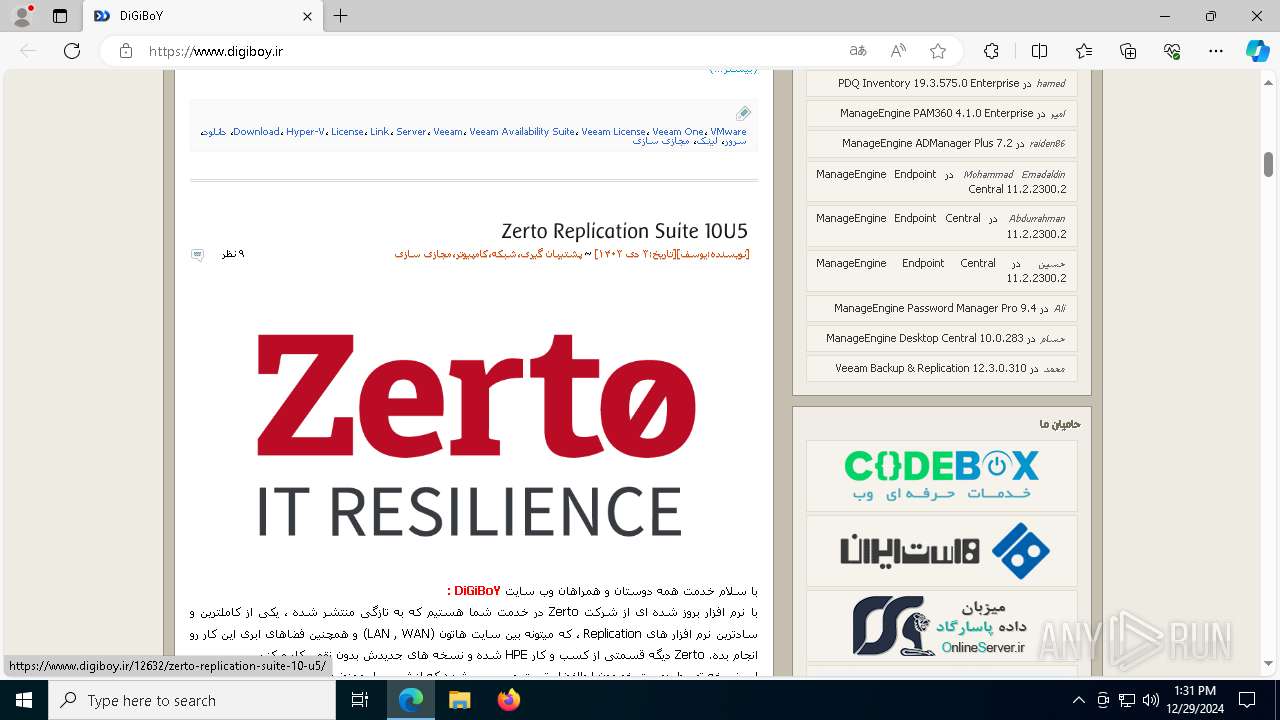Open the Veeam Availability Suite tag

pyautogui.click(x=522, y=132)
